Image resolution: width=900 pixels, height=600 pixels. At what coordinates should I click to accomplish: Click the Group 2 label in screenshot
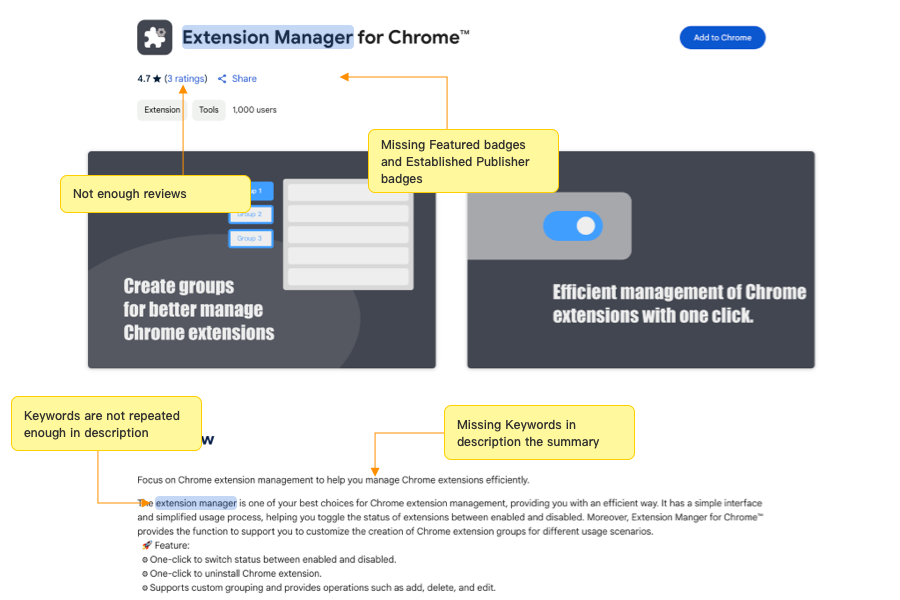(251, 214)
